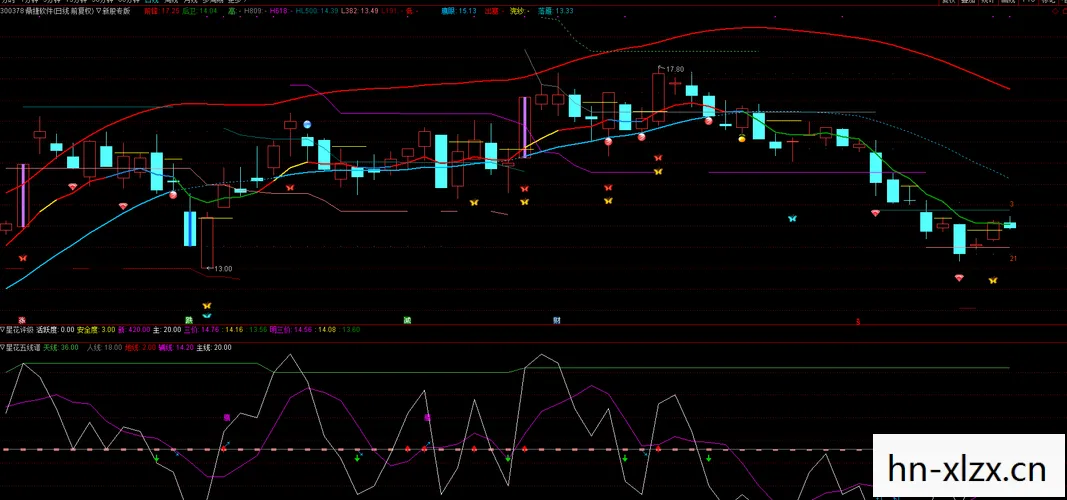The width and height of the screenshot is (1067, 500).
Task: Click the red 涨 event marker icon
Action: point(22,320)
